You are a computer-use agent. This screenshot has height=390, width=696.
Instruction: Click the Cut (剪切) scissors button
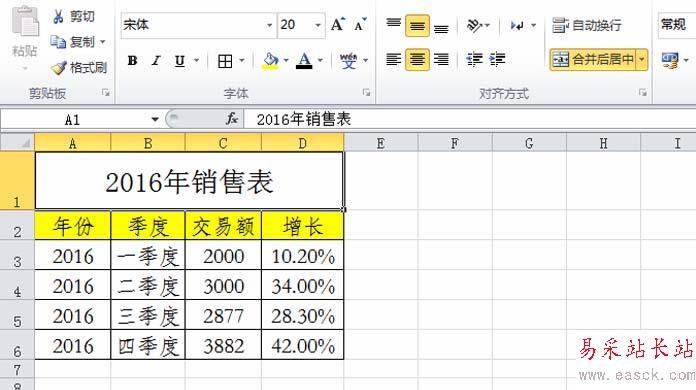point(73,17)
